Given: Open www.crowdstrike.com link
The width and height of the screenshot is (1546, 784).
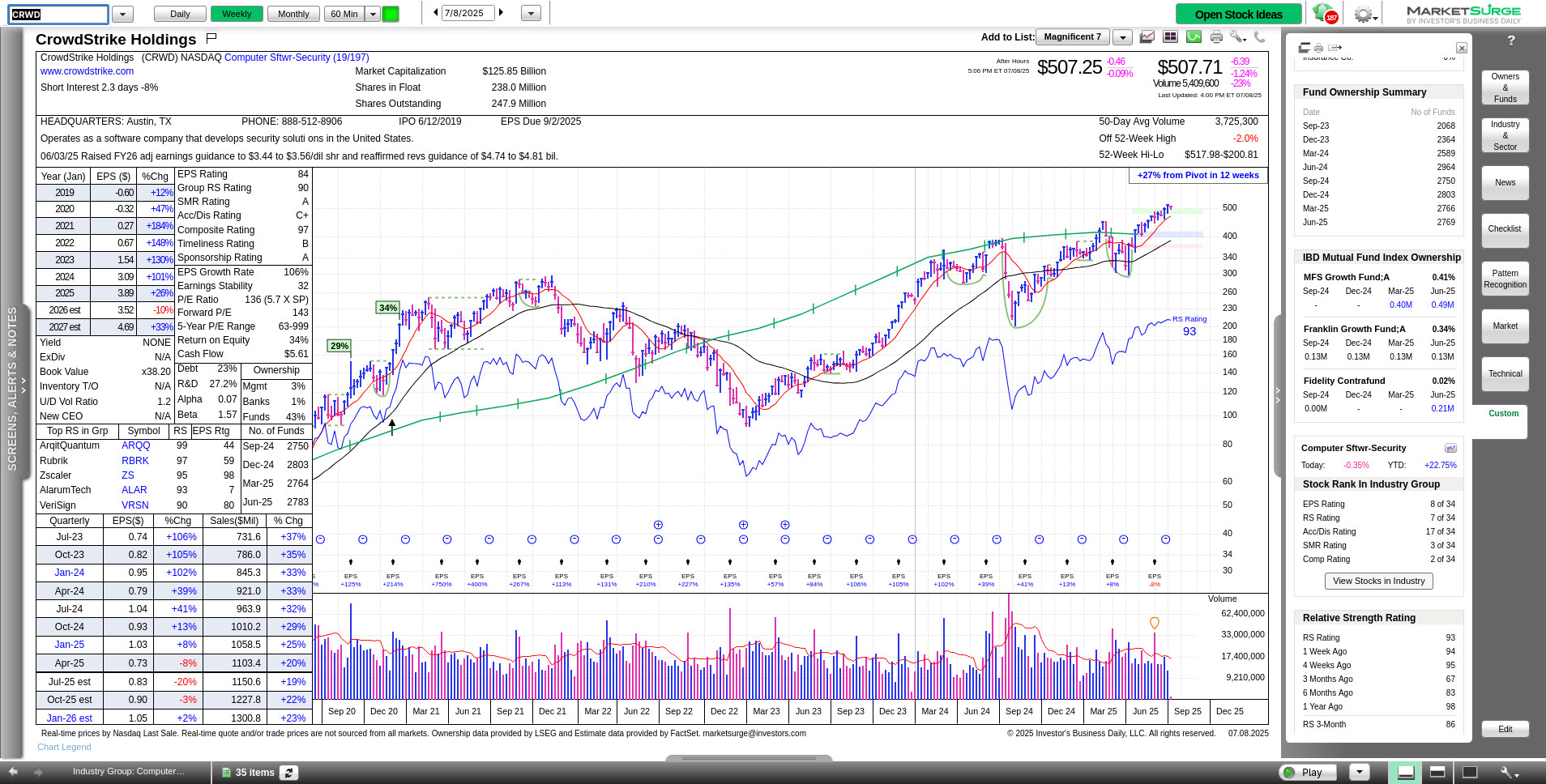Looking at the screenshot, I should [x=87, y=71].
